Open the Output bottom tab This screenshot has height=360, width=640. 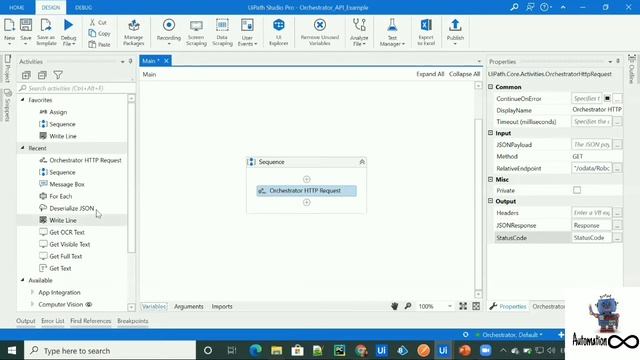click(x=26, y=321)
